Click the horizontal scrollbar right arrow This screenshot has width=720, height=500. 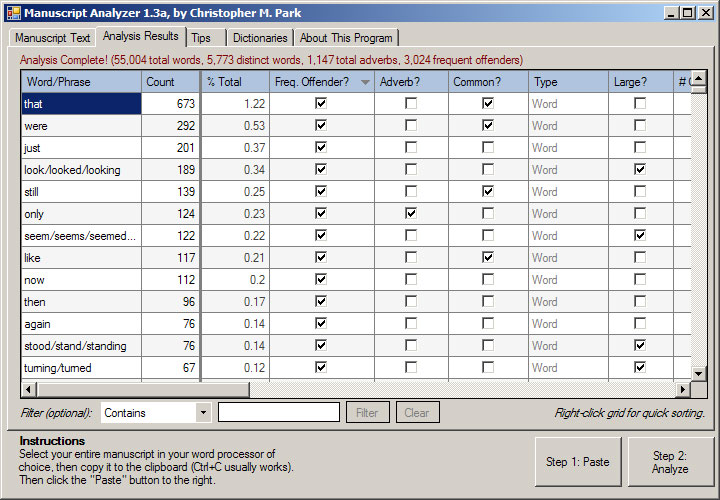[x=683, y=390]
